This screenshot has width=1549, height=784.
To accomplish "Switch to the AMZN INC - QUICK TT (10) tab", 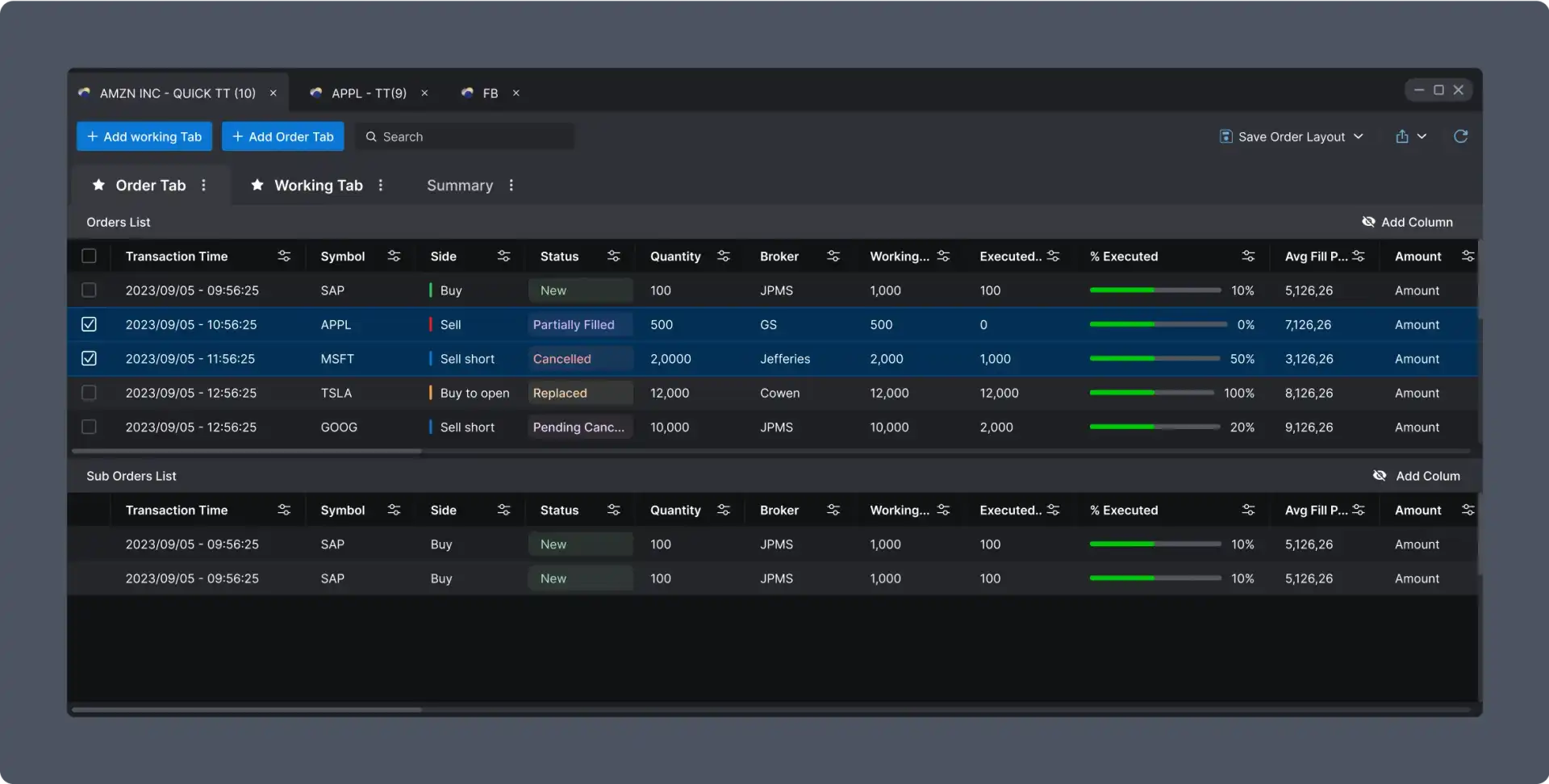I will click(177, 93).
